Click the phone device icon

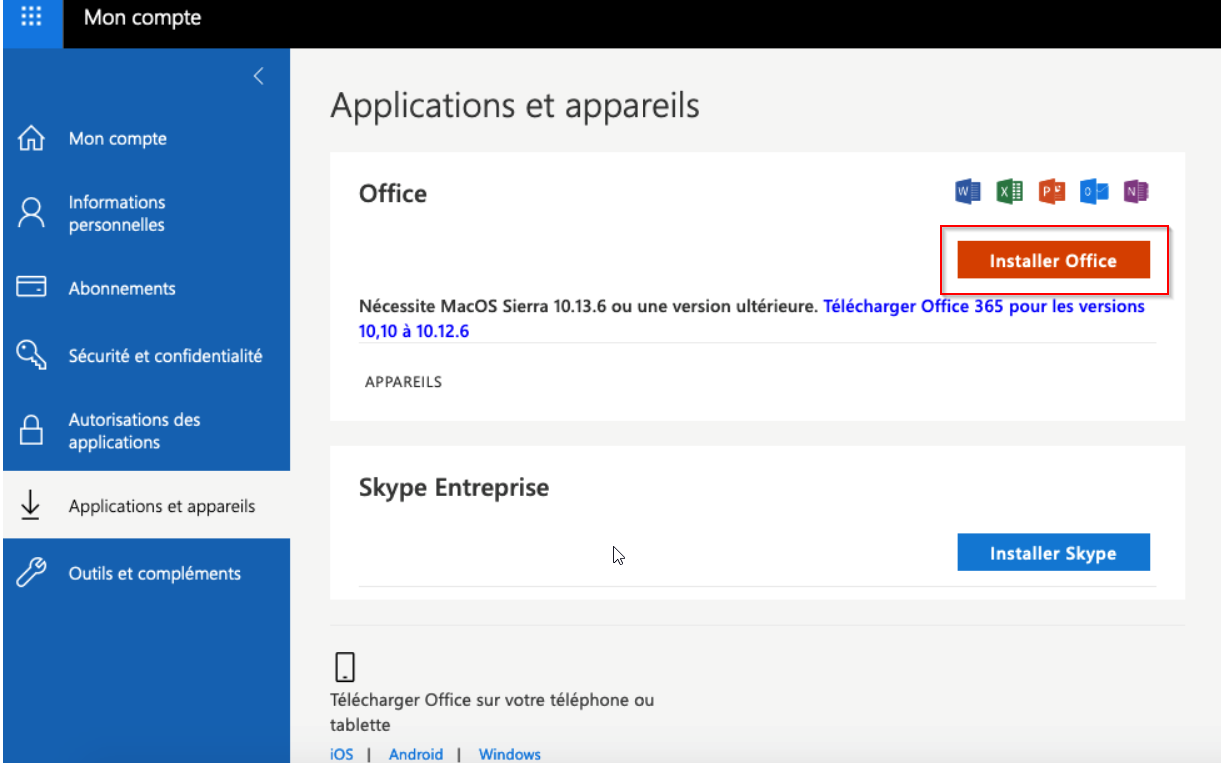pos(345,667)
